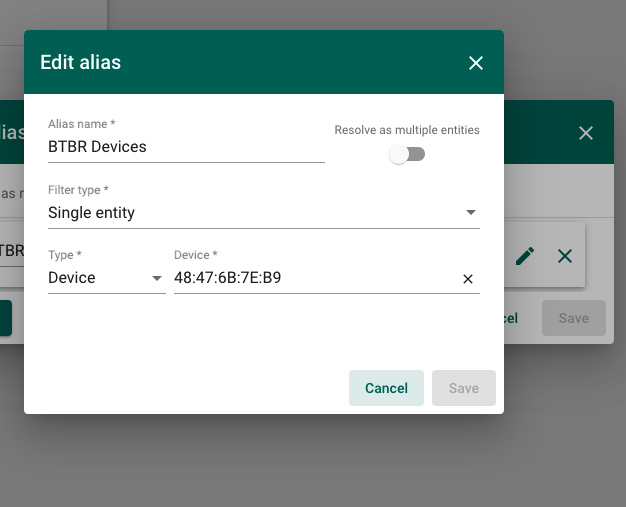Open the Filter type dropdown
Viewport: 626px width, 507px height.
pos(263,212)
